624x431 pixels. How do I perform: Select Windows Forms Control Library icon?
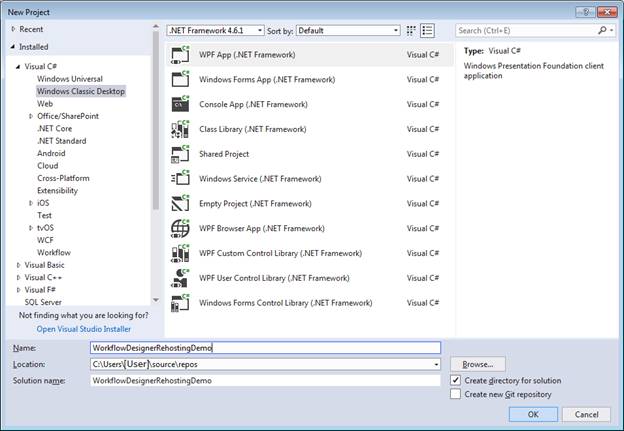(x=180, y=303)
